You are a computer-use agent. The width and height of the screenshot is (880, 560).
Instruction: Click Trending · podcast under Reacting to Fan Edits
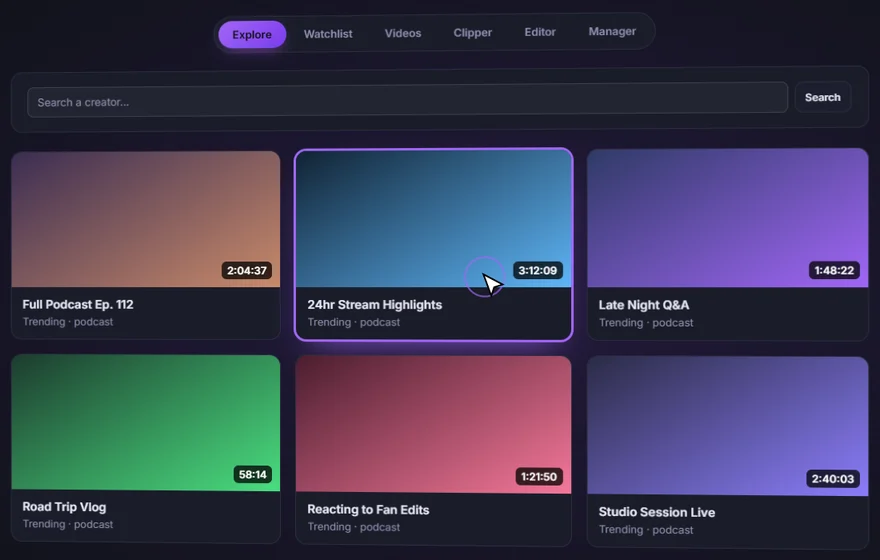pyautogui.click(x=354, y=527)
